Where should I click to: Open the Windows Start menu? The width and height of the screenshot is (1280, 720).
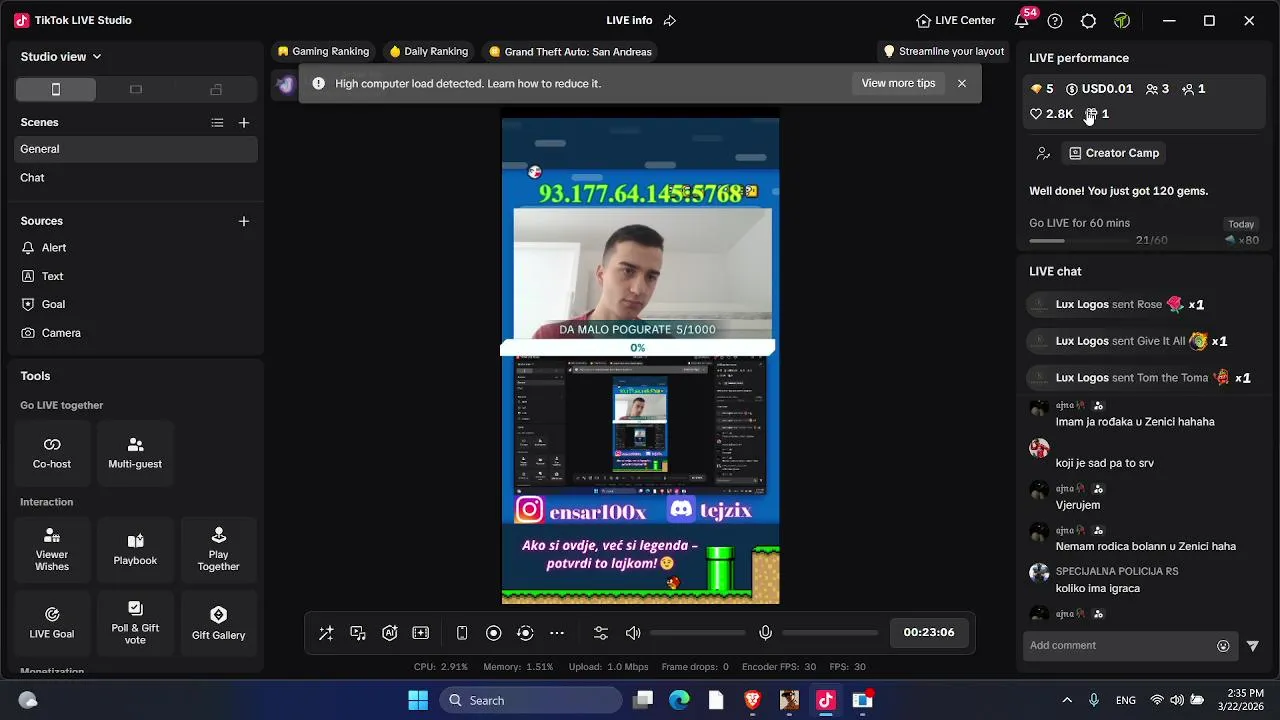pos(418,700)
